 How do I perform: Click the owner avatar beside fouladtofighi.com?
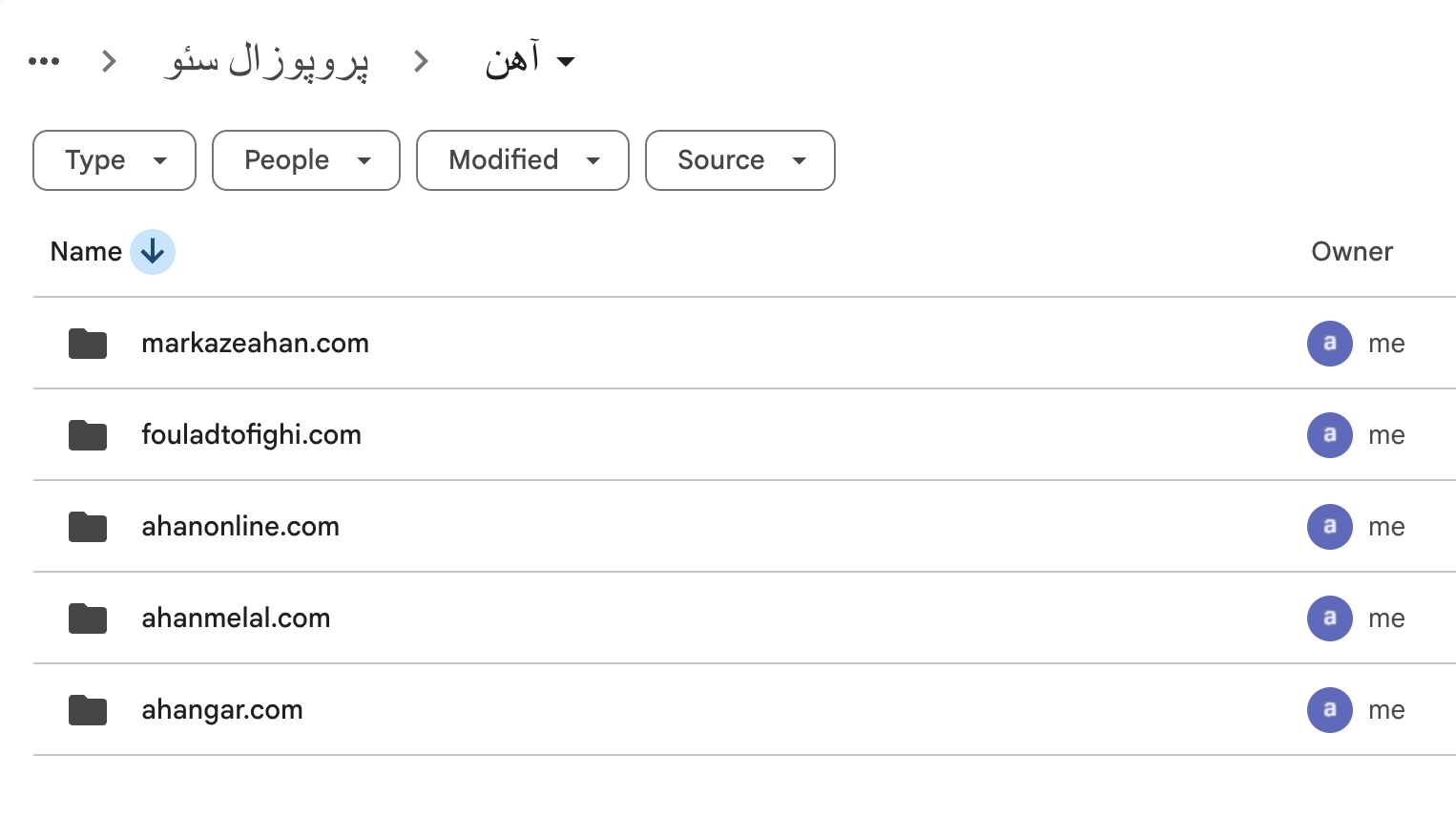tap(1329, 435)
